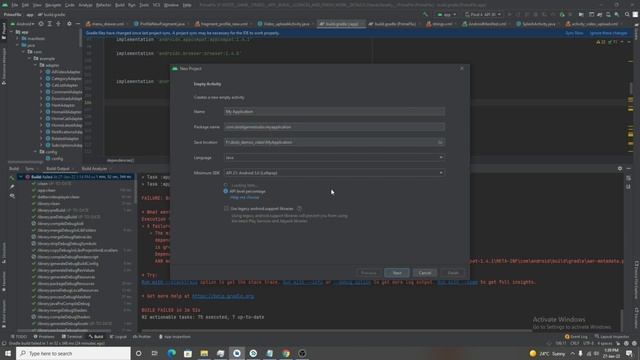
Task: Click the Task View taskbar icon
Action: (x=155, y=353)
